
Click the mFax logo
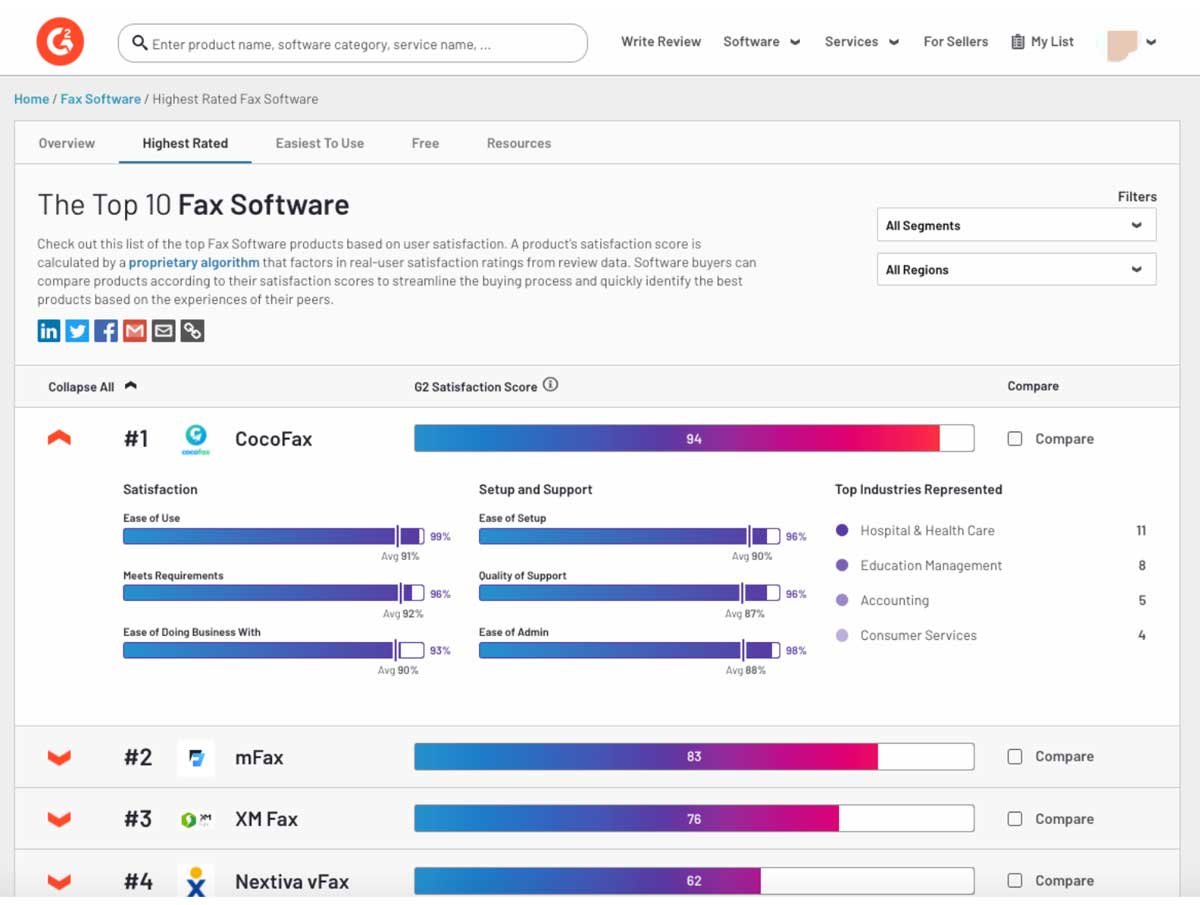point(196,758)
